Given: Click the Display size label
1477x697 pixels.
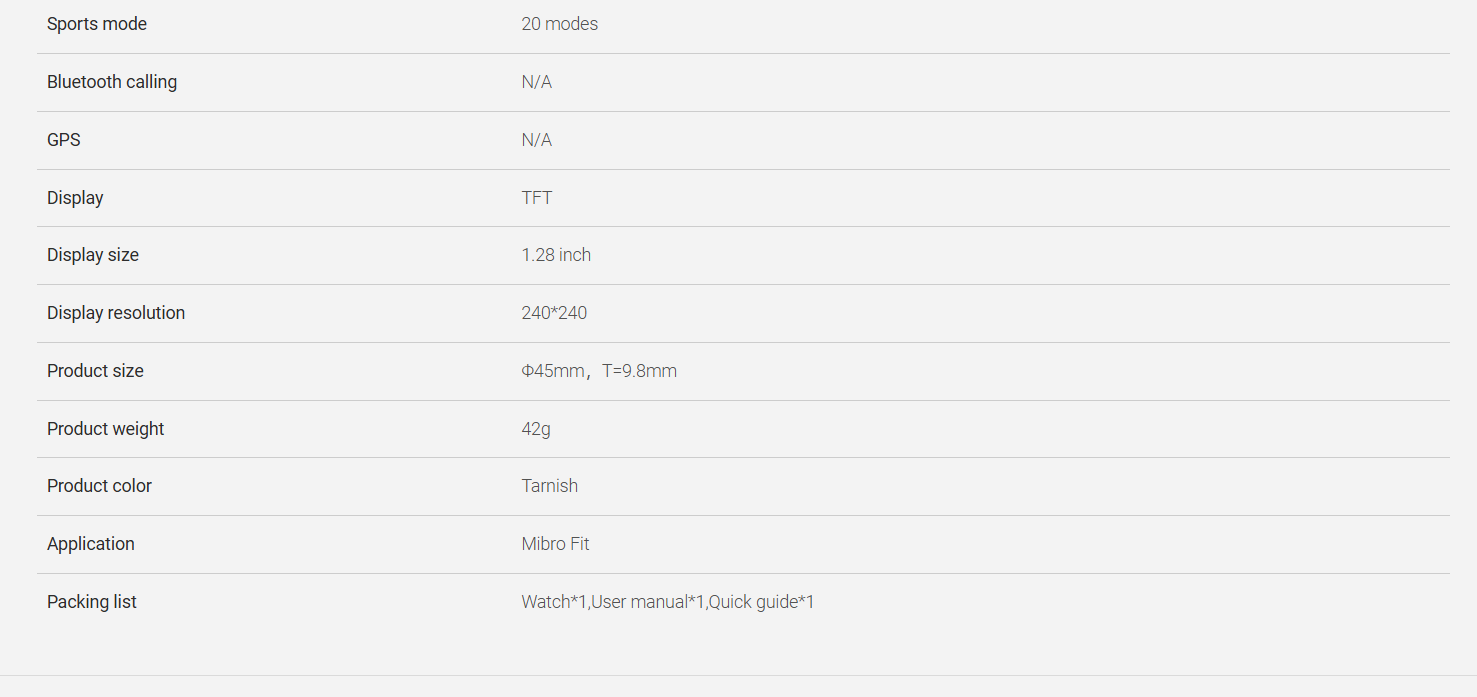Looking at the screenshot, I should coord(93,255).
